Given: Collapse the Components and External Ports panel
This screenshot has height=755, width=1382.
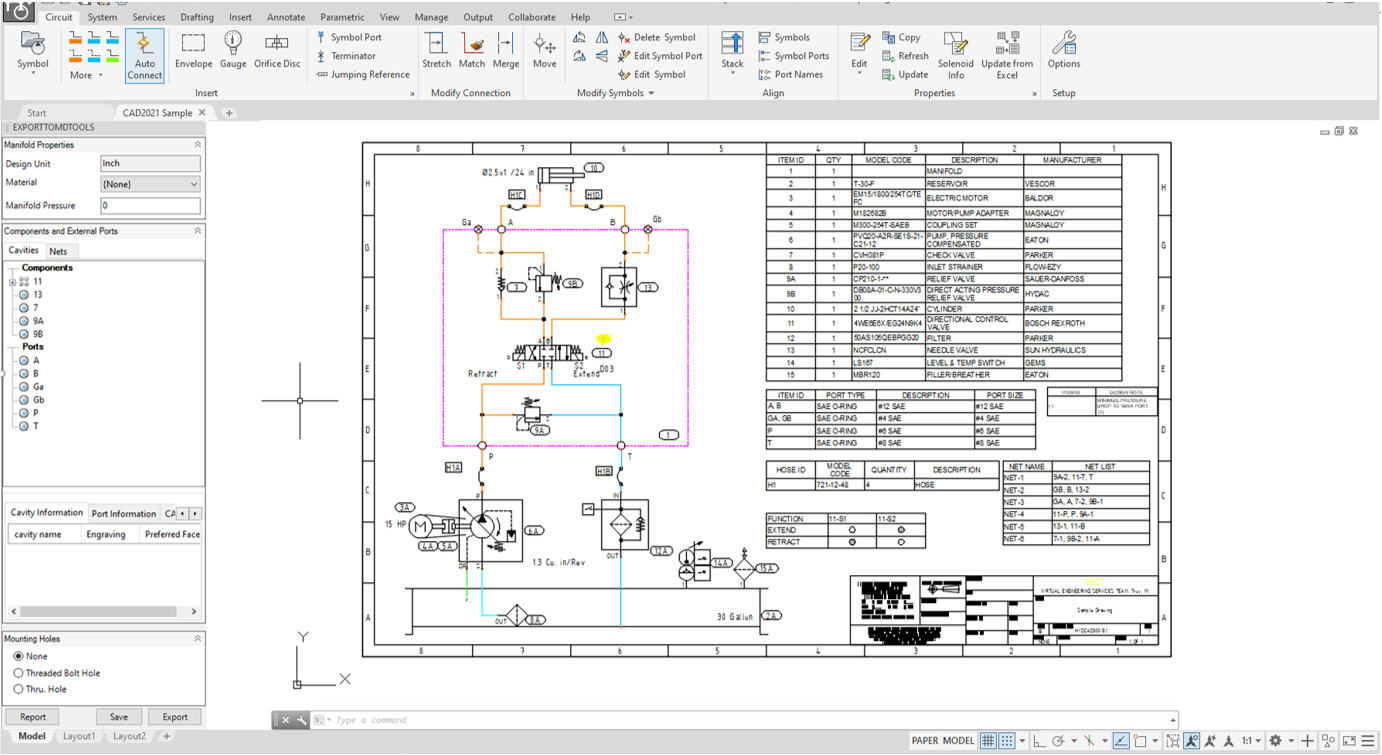Looking at the screenshot, I should click(x=198, y=230).
